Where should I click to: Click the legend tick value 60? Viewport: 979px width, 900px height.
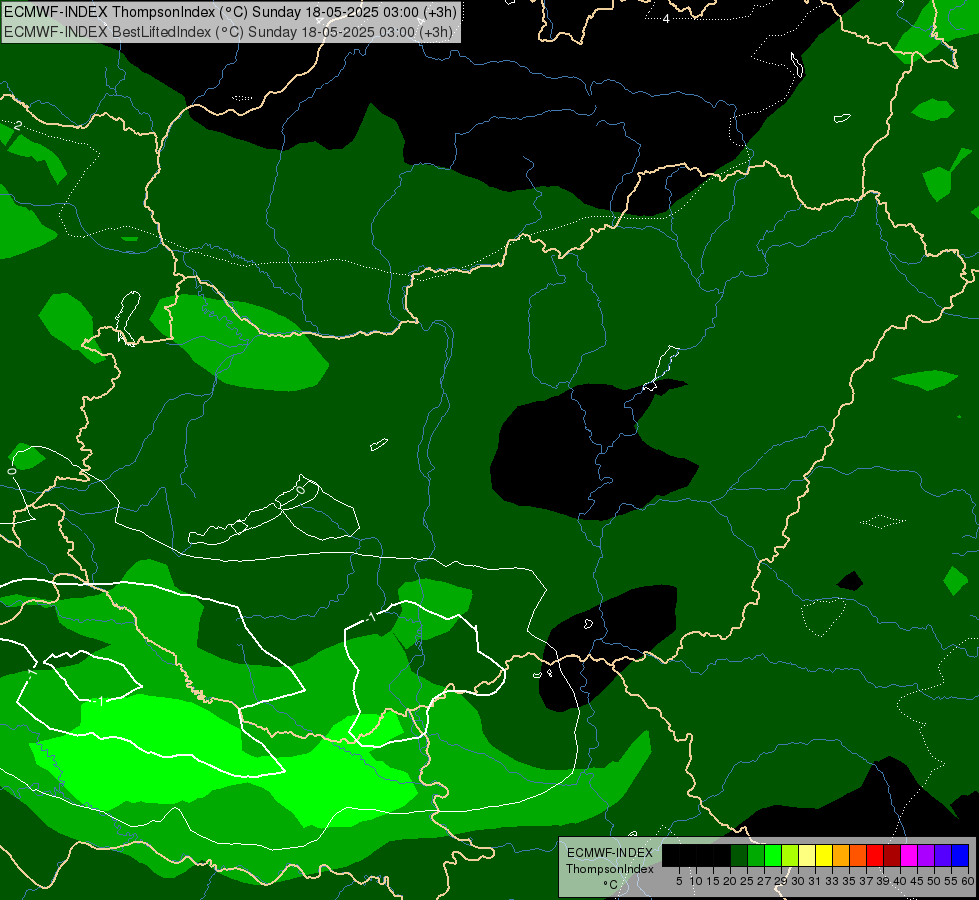968,881
